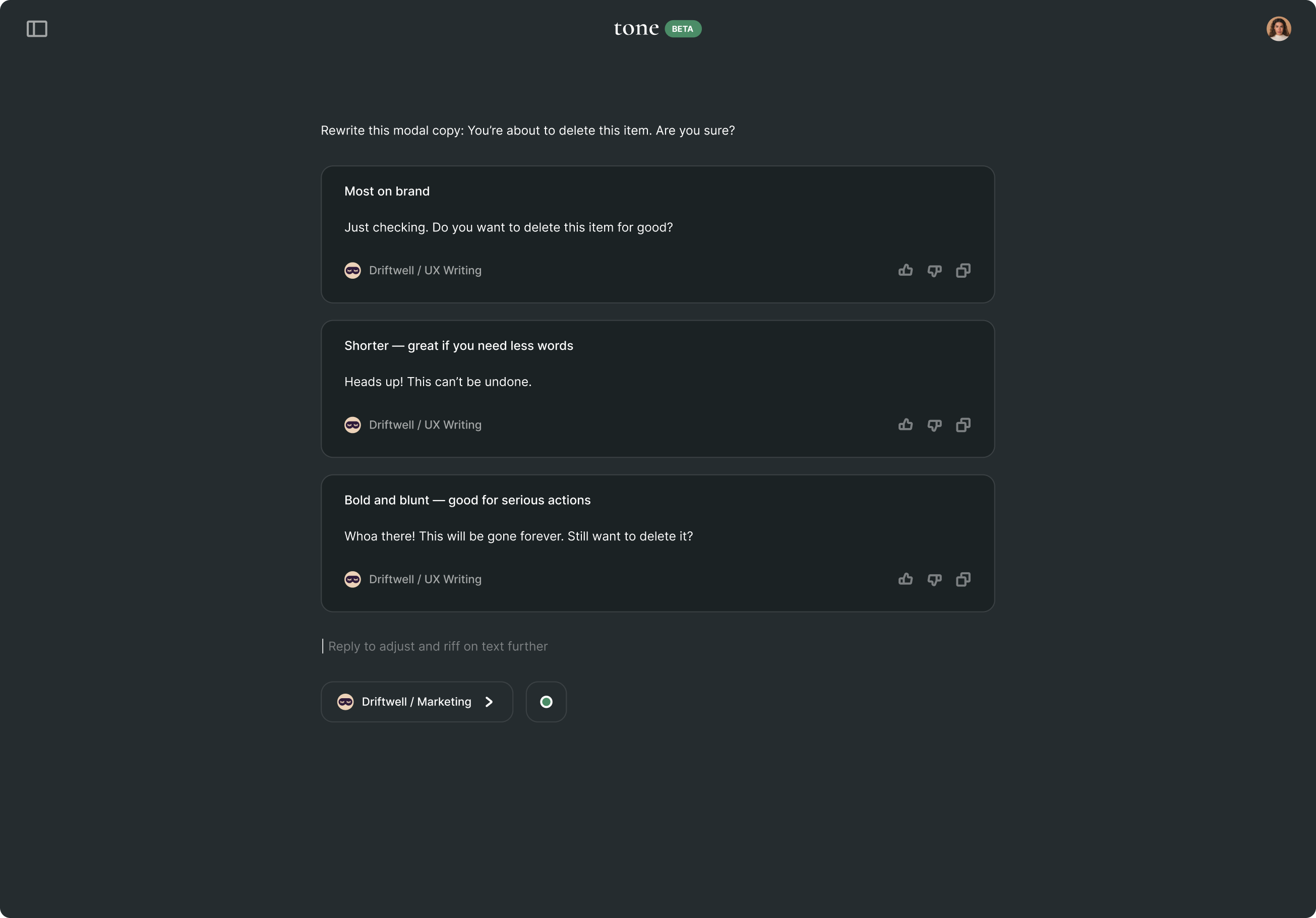Copy the 'Heads up!' suggestion text
The image size is (1316, 918).
tap(963, 424)
